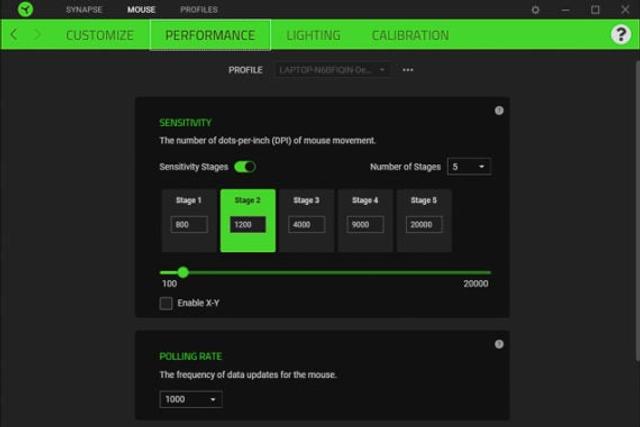Click the DPI slider handle
Screen dimensions: 640x427
point(183,272)
